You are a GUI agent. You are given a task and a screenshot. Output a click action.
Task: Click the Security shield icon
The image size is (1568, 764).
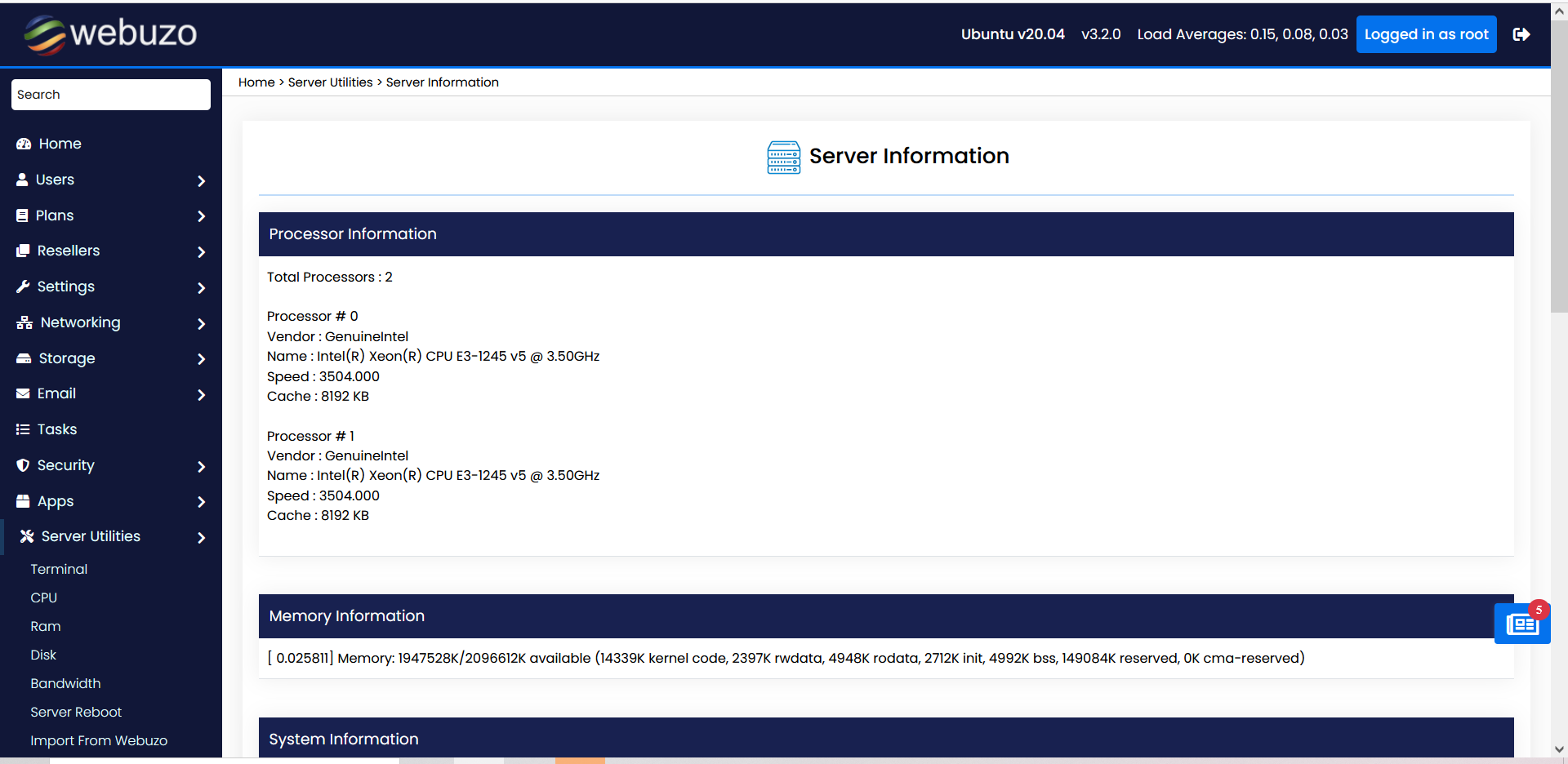point(23,465)
